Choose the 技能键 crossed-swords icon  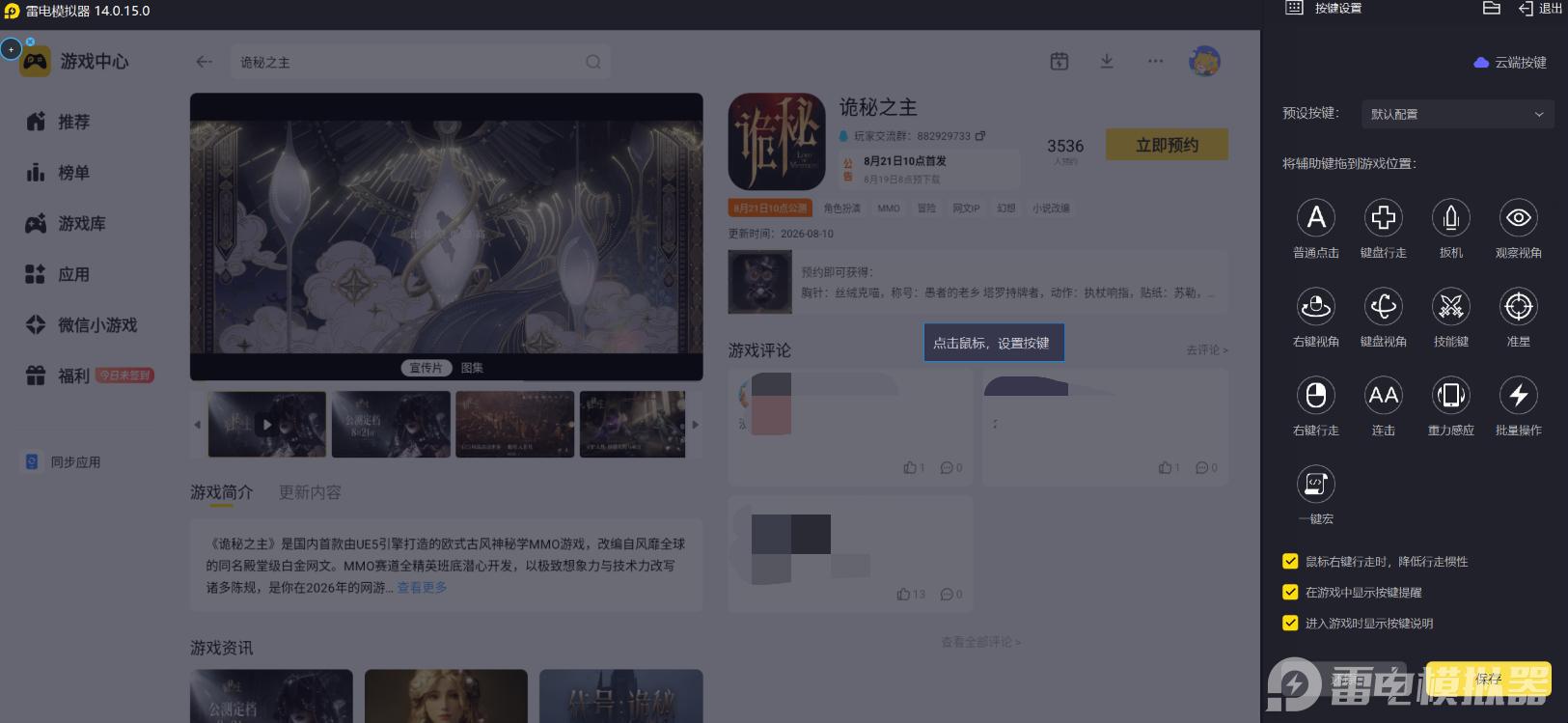(x=1451, y=307)
